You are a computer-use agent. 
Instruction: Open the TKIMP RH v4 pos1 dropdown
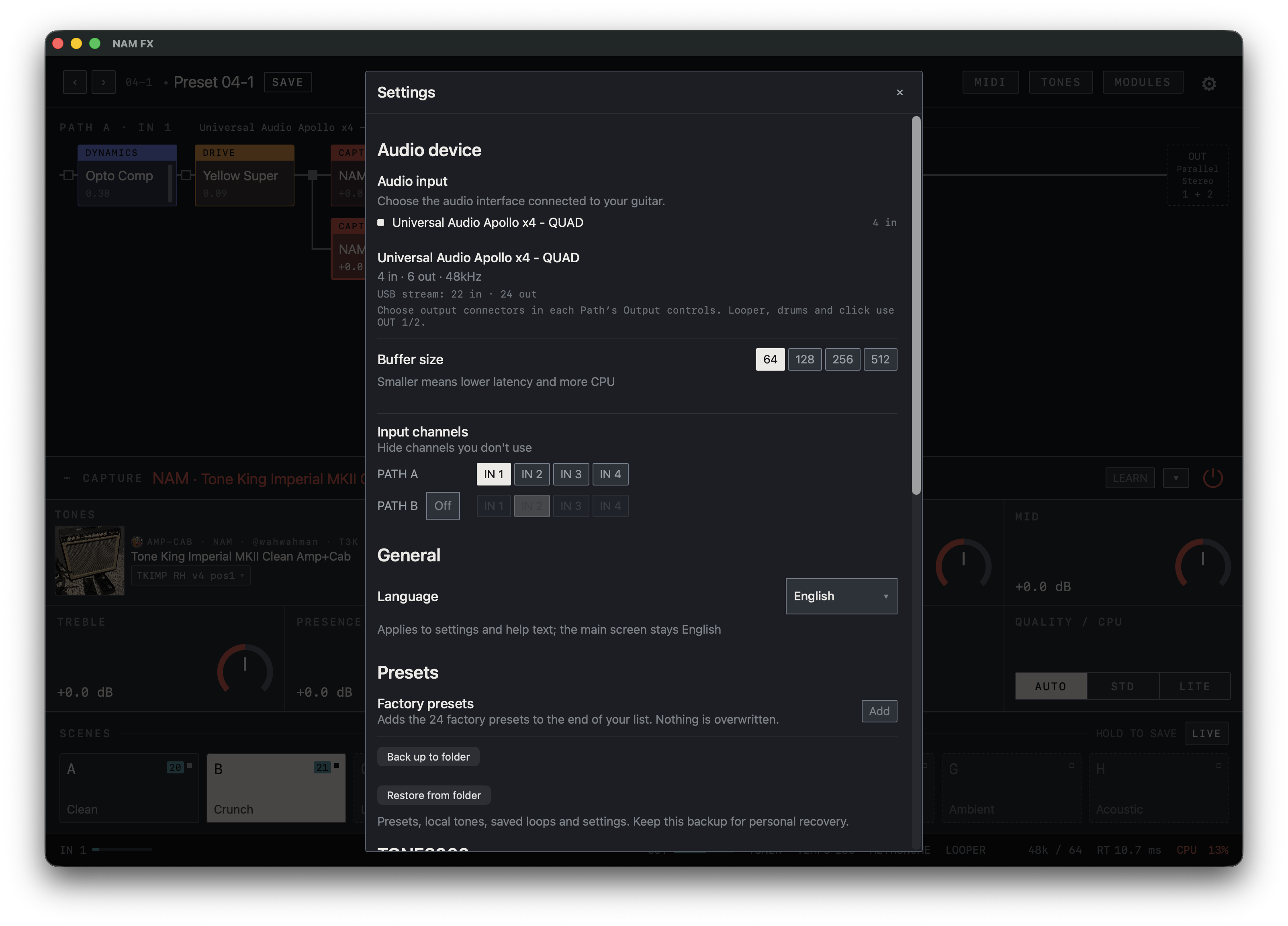point(190,576)
